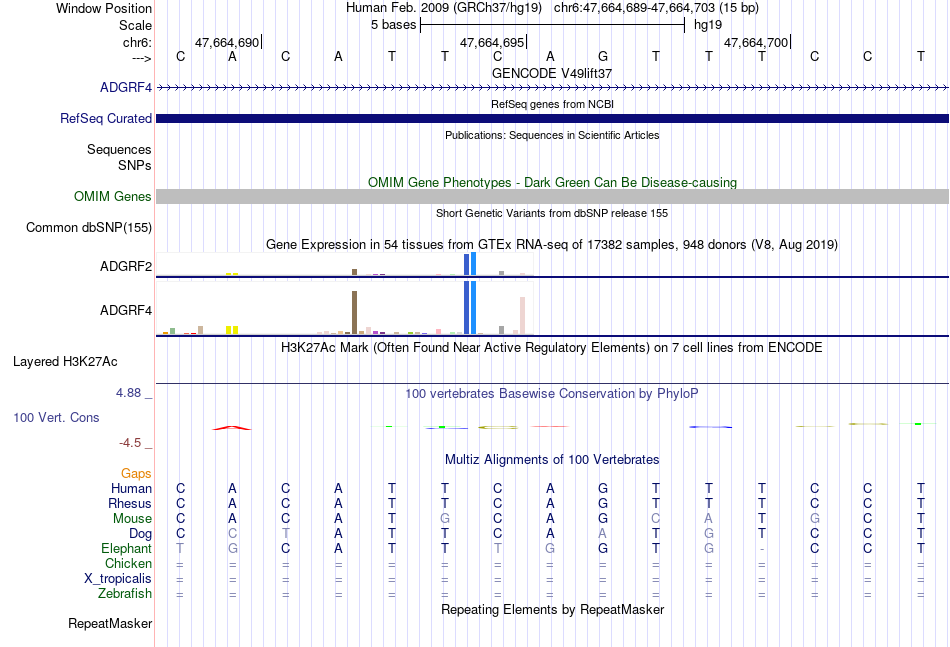This screenshot has width=950, height=647.
Task: Click the Zebrafish alignment row label
Action: tap(125, 593)
